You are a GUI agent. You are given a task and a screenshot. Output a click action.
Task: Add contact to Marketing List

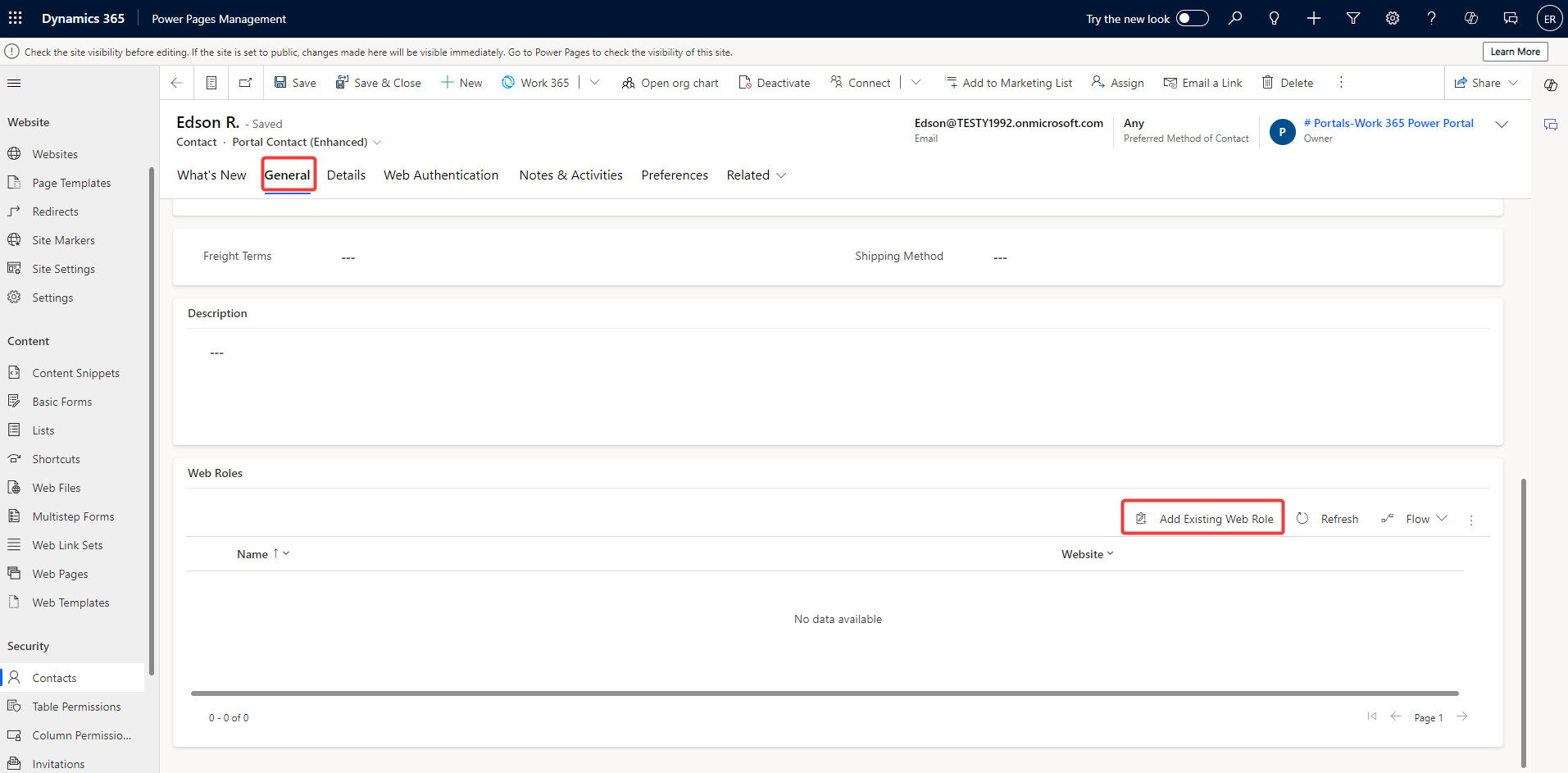pos(1008,83)
